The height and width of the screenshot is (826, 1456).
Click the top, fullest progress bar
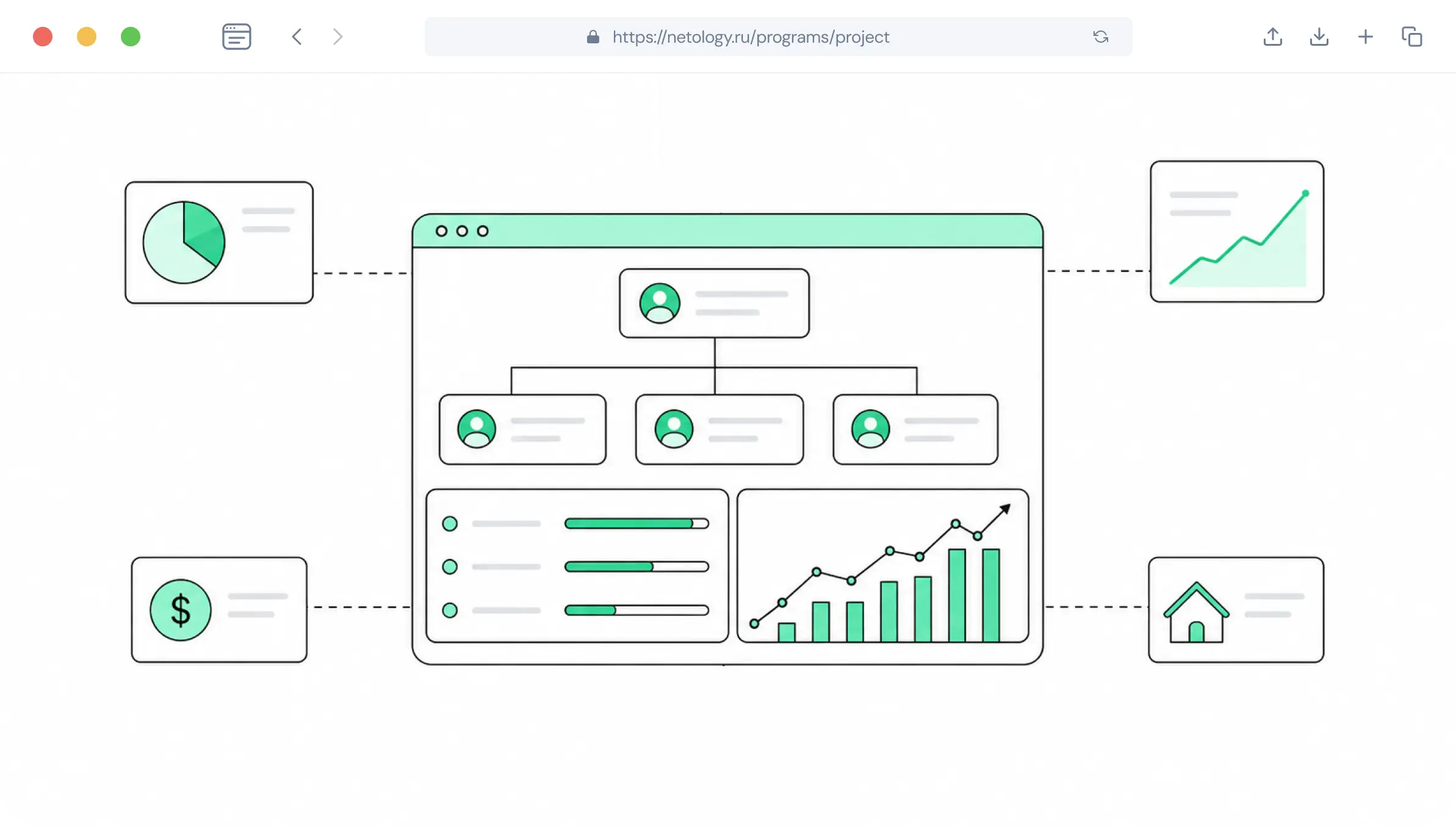[636, 523]
